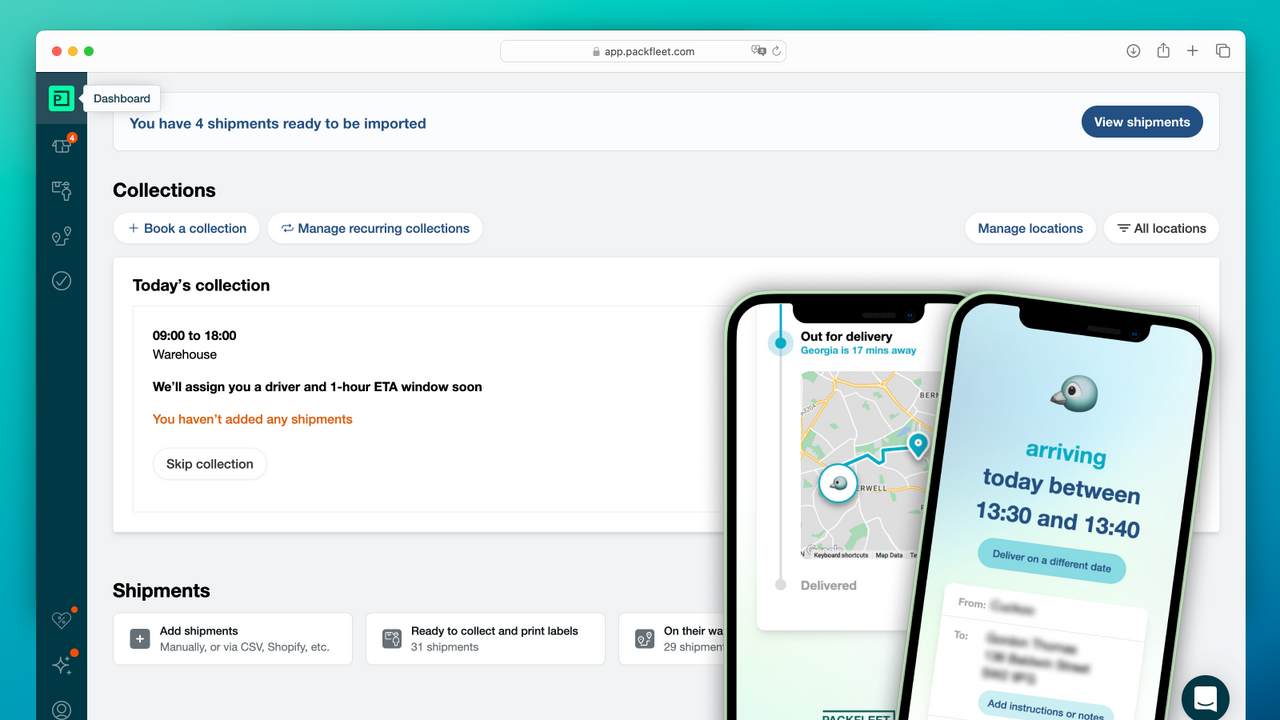Viewport: 1280px width, 720px height.
Task: Click the lock icon beside app.packfleet.com
Action: pyautogui.click(x=596, y=52)
